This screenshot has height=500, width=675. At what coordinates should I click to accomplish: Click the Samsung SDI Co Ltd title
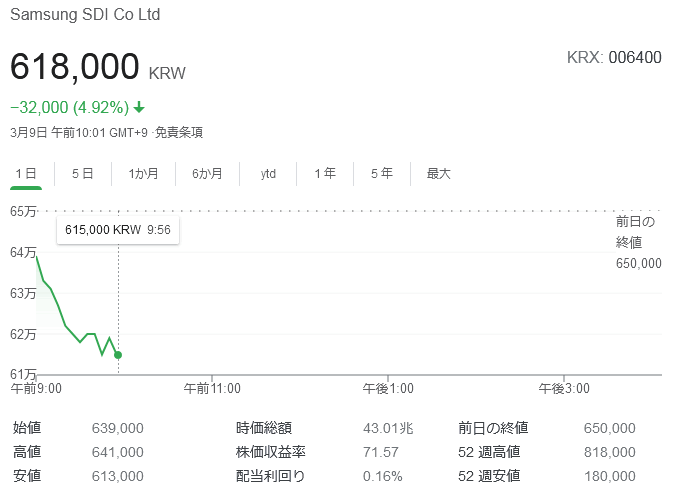[84, 16]
